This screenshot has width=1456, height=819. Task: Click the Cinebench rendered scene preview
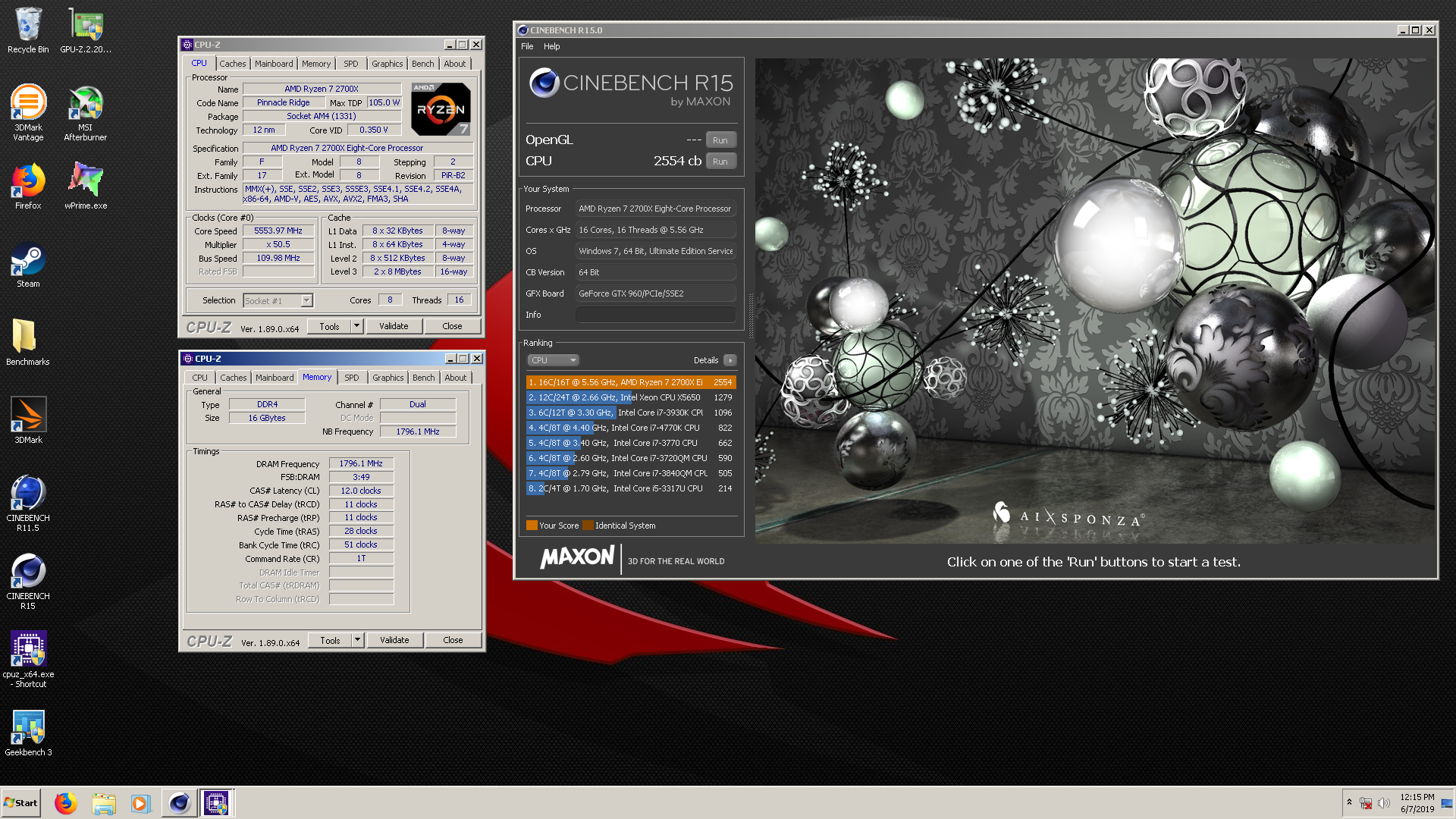coord(1094,300)
